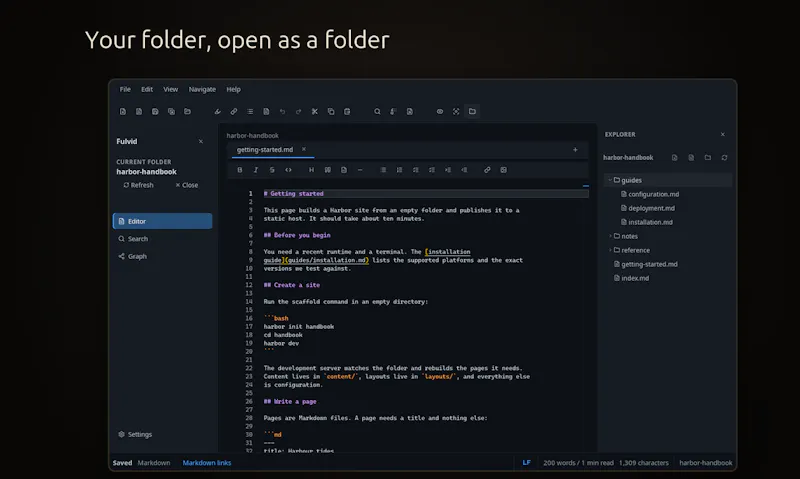Close the Fulvid sidebar panel
The width and height of the screenshot is (800, 479).
click(201, 141)
